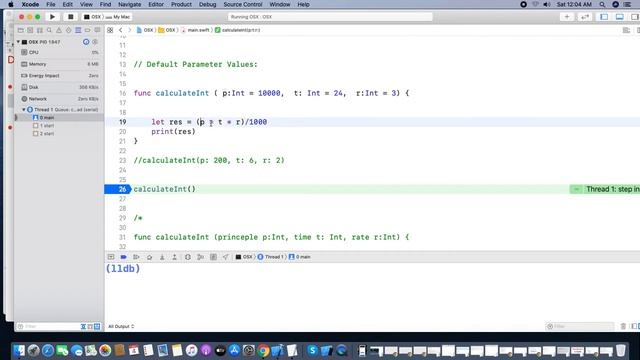Screen dimensions: 640x360
Task: Open environment overrides in debug bar
Action: (x=213, y=257)
